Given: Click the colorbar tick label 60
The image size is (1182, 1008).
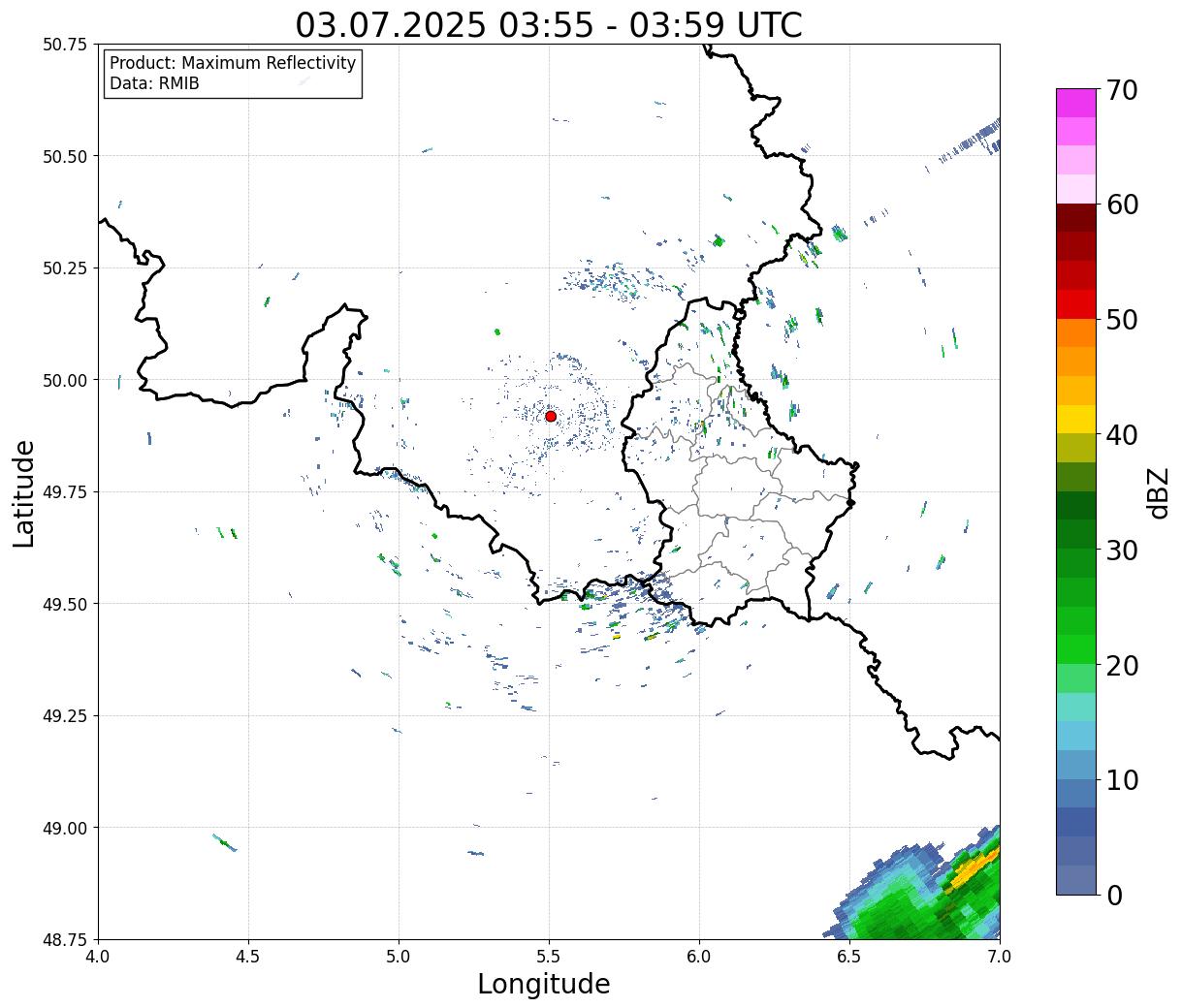Looking at the screenshot, I should coord(1121,205).
